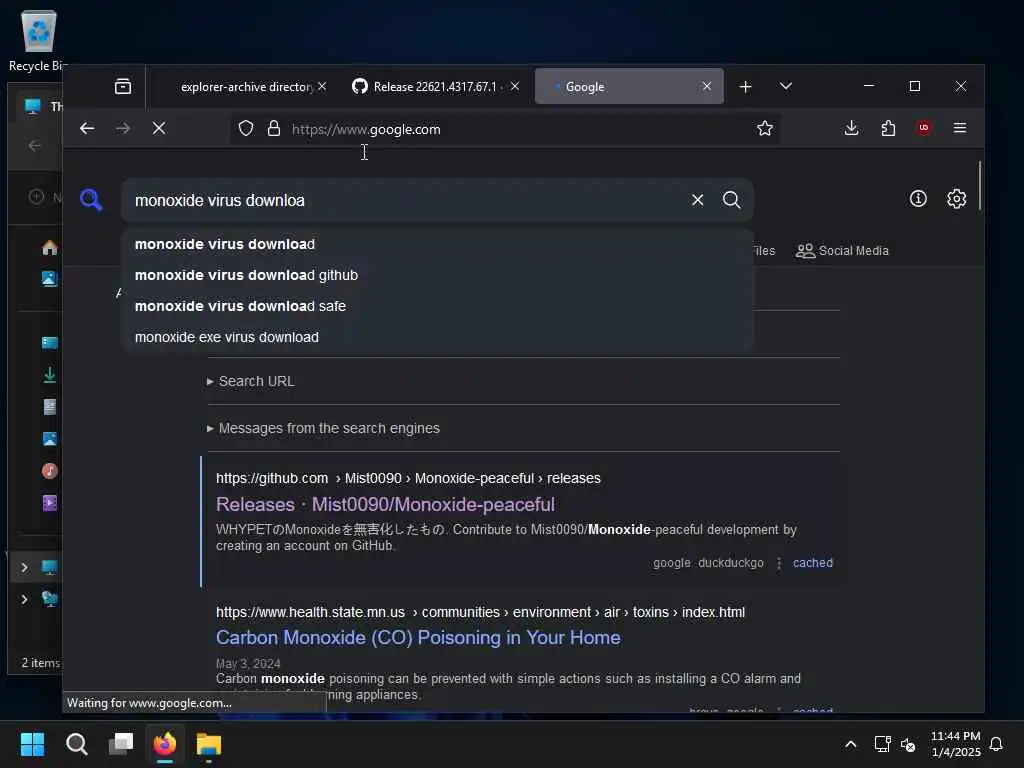Submit search with magnifier button
The height and width of the screenshot is (768, 1024).
(731, 200)
